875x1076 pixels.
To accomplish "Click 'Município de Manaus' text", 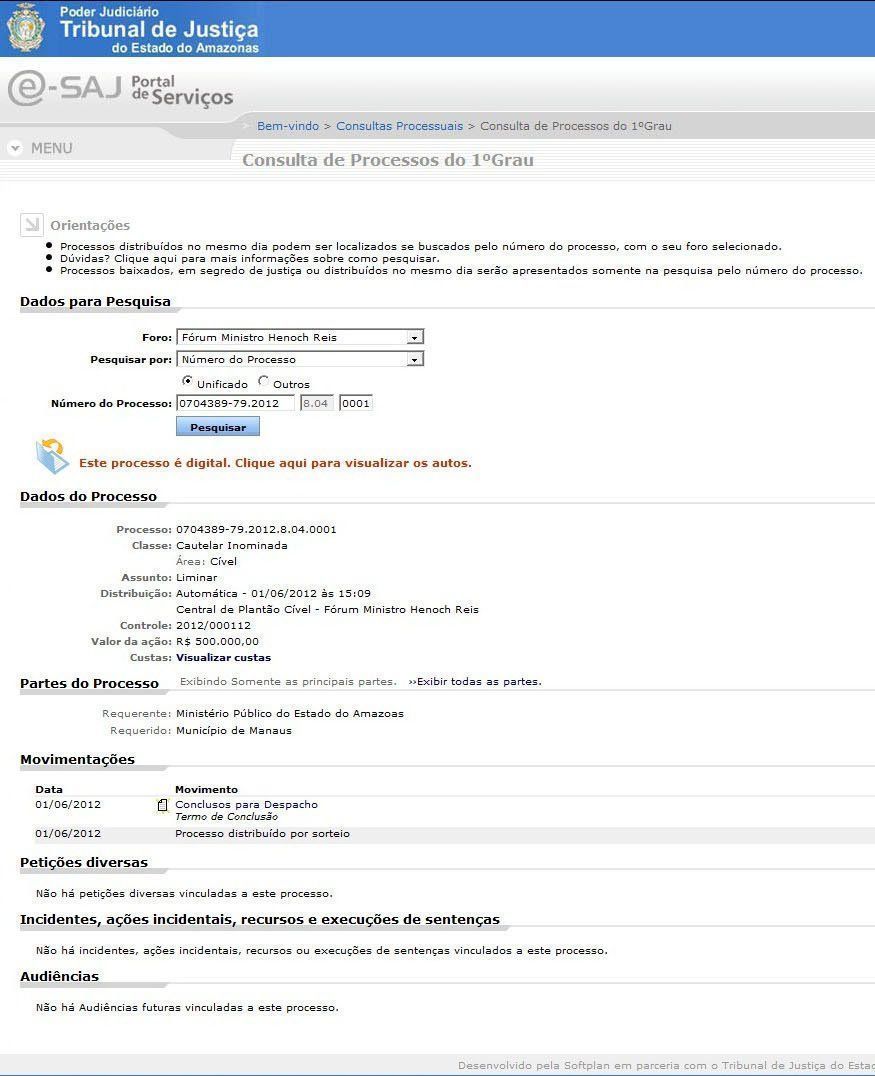I will tap(234, 731).
